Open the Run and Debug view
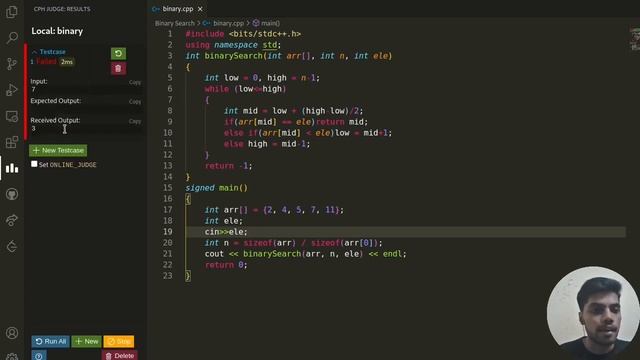This screenshot has width=640, height=360. (12, 90)
